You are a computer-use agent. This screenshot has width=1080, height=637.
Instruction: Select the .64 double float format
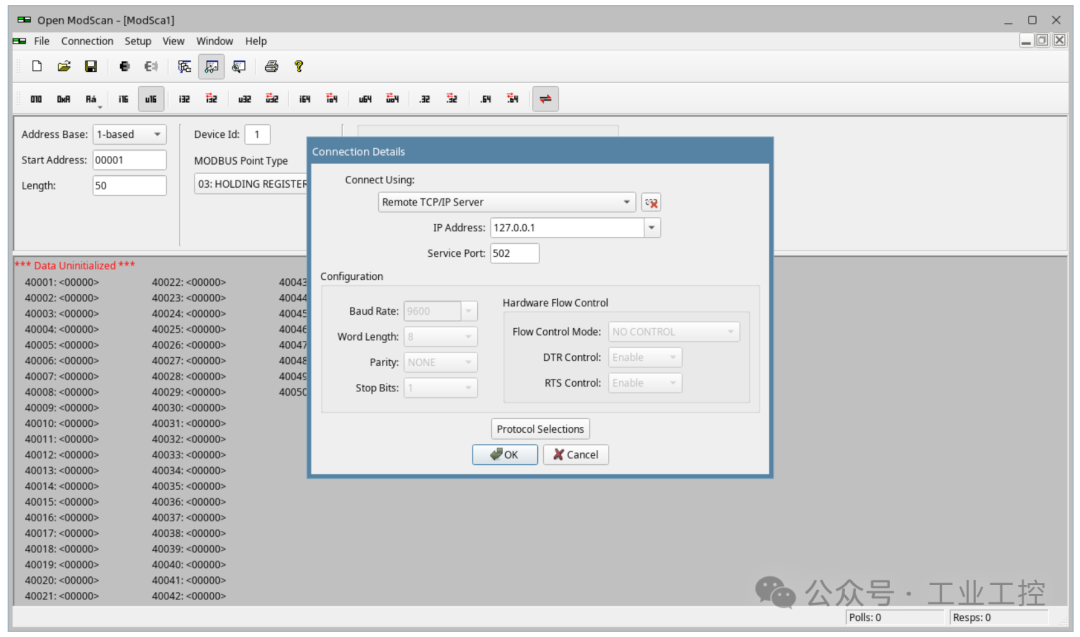pyautogui.click(x=486, y=99)
